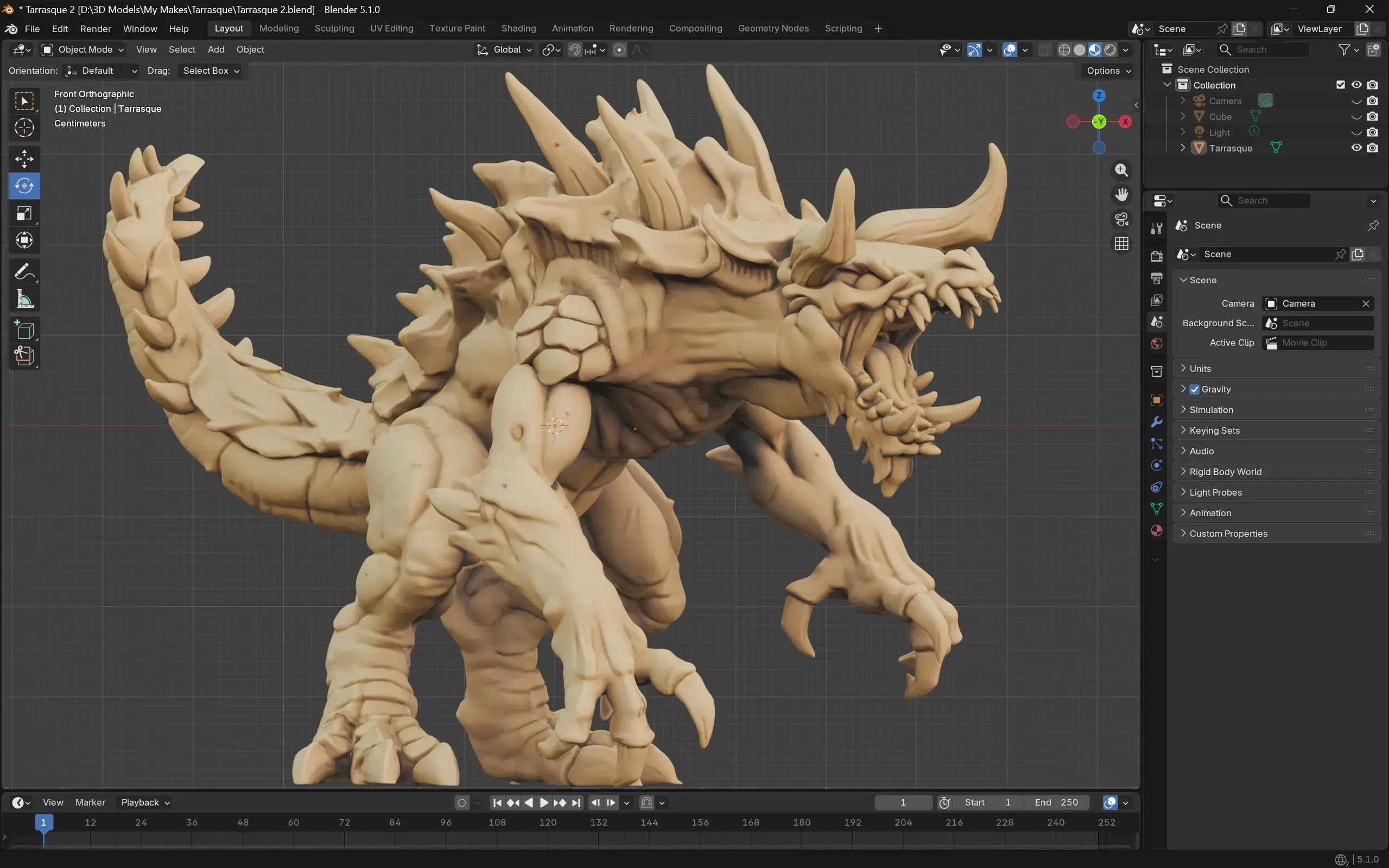Viewport: 1389px width, 868px height.
Task: Open the Modifiers properties tab
Action: [x=1157, y=422]
